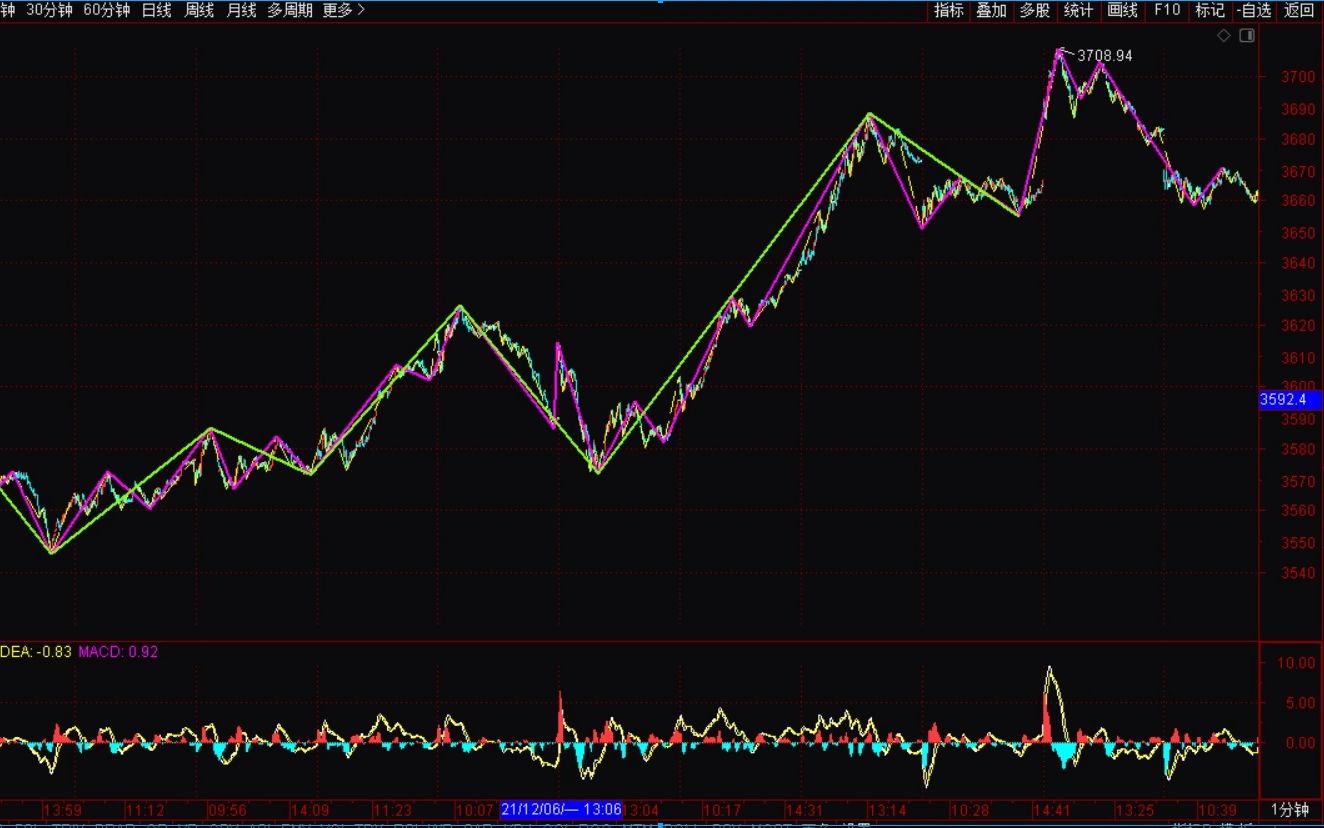Image resolution: width=1324 pixels, height=828 pixels.
Task: Open the 指标 indicators menu
Action: tap(949, 10)
